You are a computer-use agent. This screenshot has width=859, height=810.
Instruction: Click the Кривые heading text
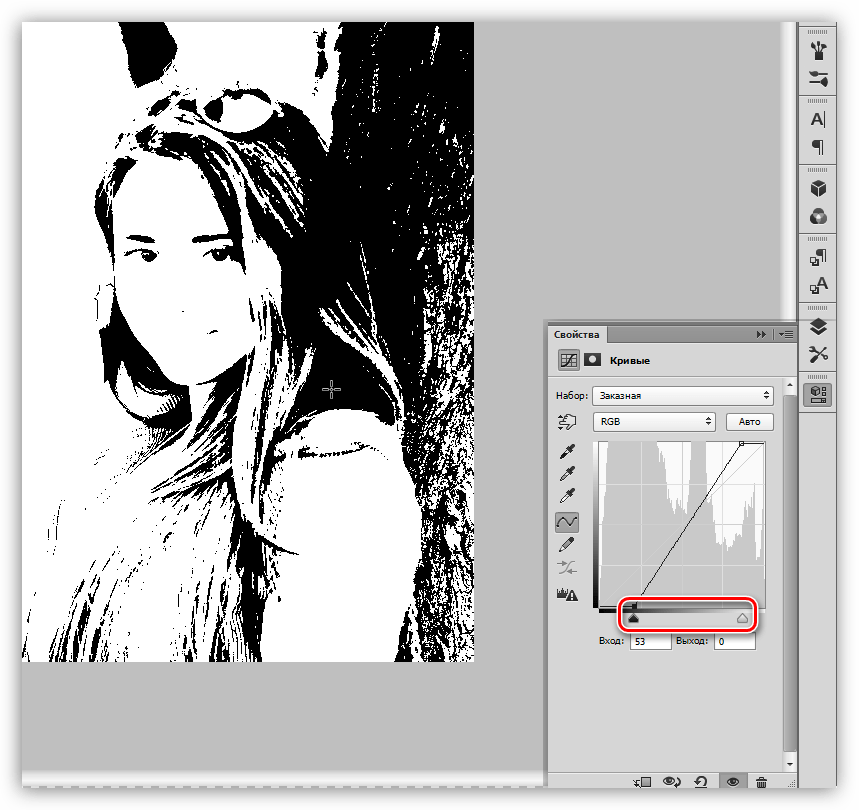tap(629, 360)
